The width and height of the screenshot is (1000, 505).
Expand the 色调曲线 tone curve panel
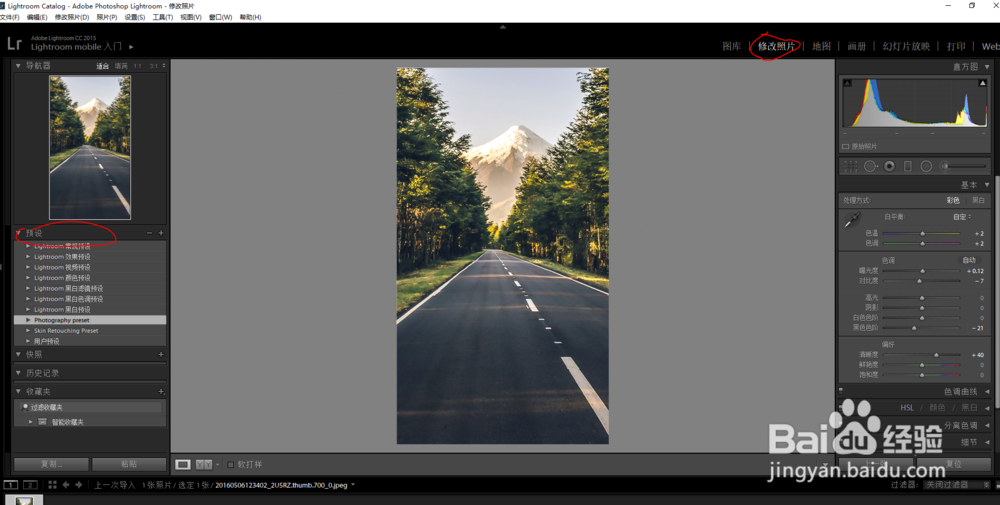987,392
